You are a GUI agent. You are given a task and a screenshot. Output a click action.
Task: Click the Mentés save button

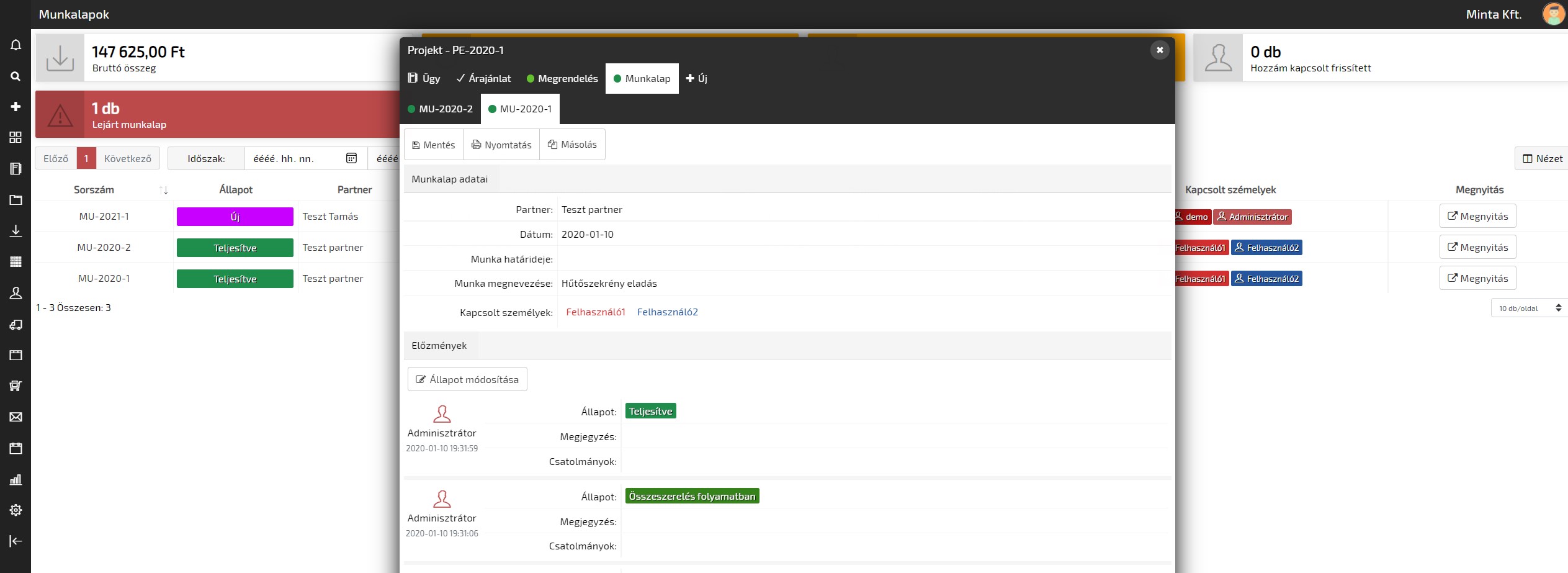point(433,145)
